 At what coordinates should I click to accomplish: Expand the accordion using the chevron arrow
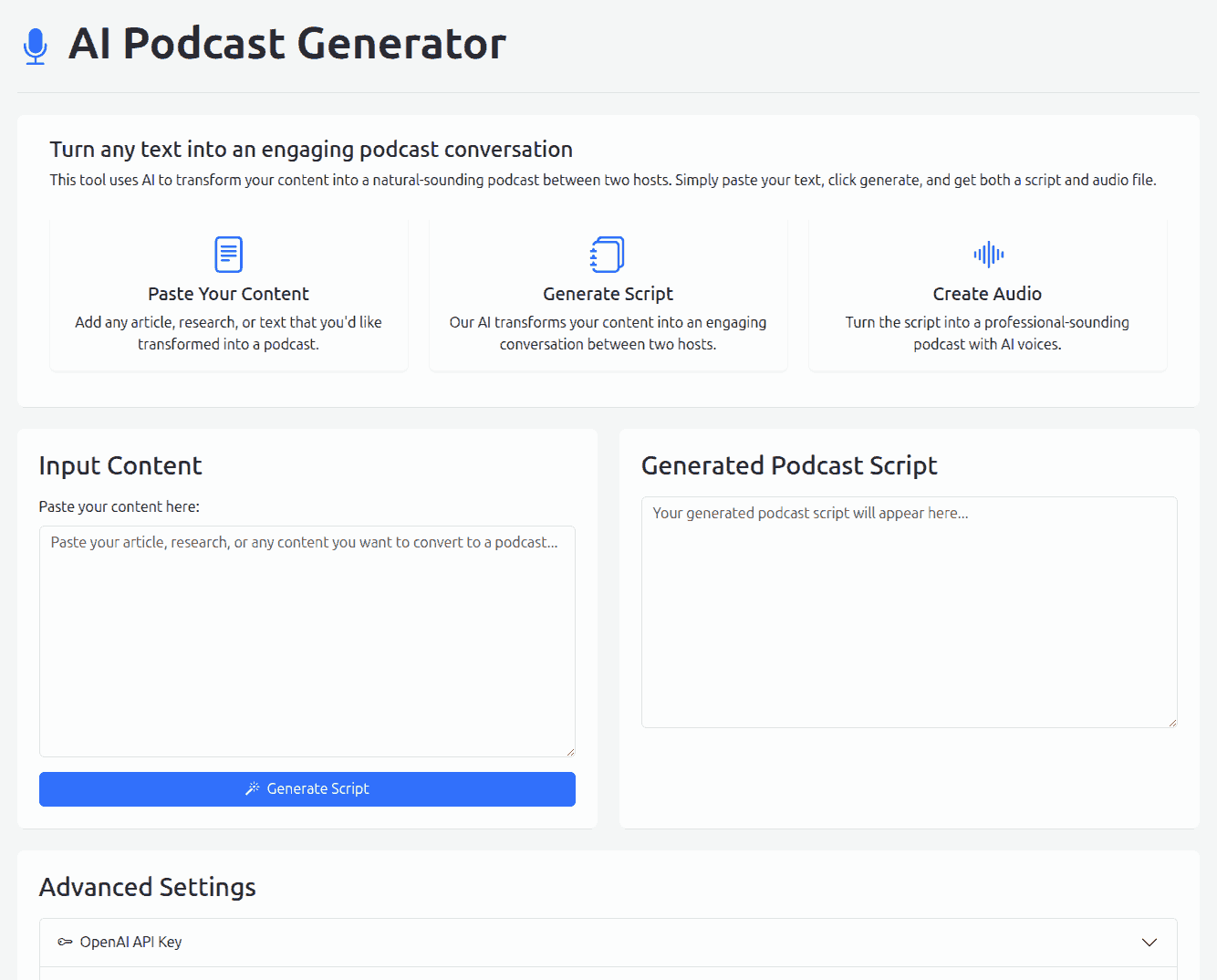(1149, 942)
